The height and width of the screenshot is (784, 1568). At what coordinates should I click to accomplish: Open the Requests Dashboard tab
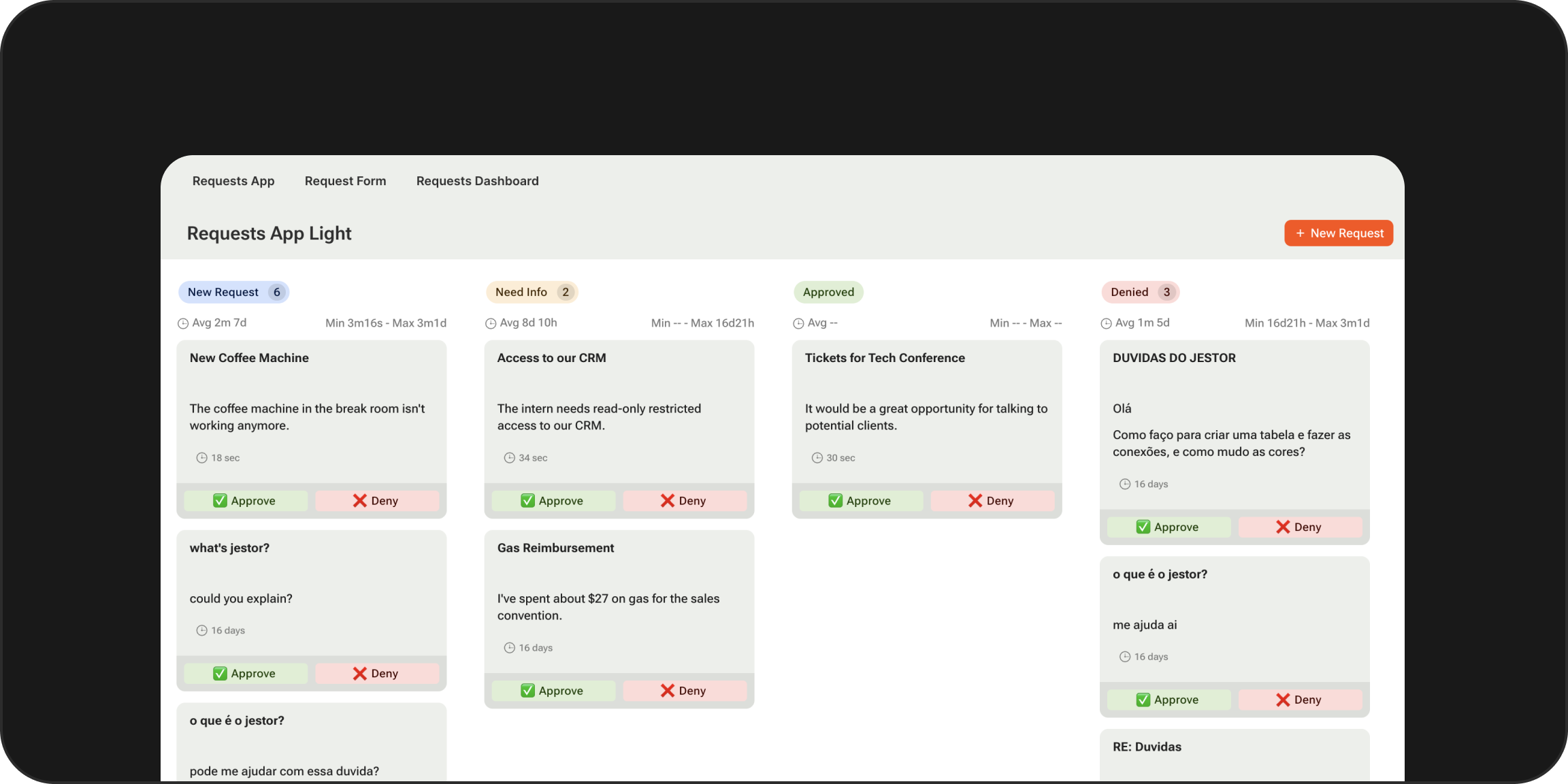click(x=477, y=181)
